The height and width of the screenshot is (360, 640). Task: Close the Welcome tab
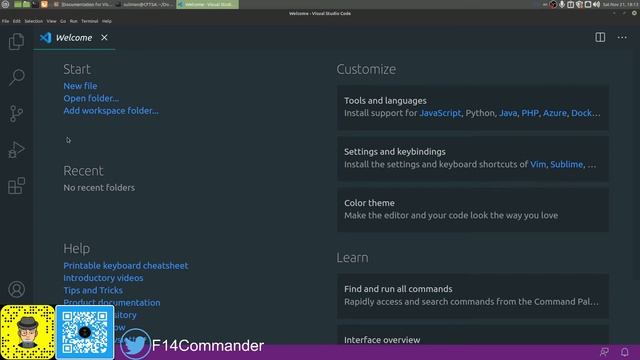pos(104,38)
